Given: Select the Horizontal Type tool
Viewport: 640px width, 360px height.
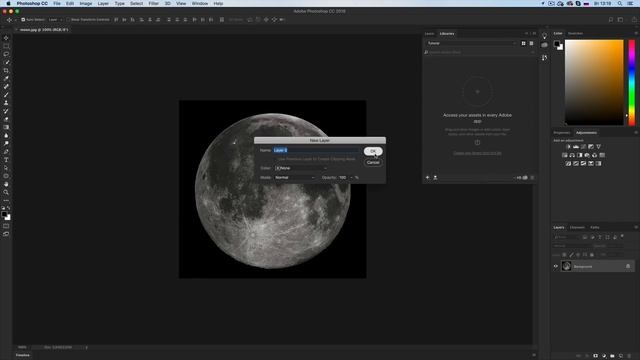Looking at the screenshot, I should point(6,160).
